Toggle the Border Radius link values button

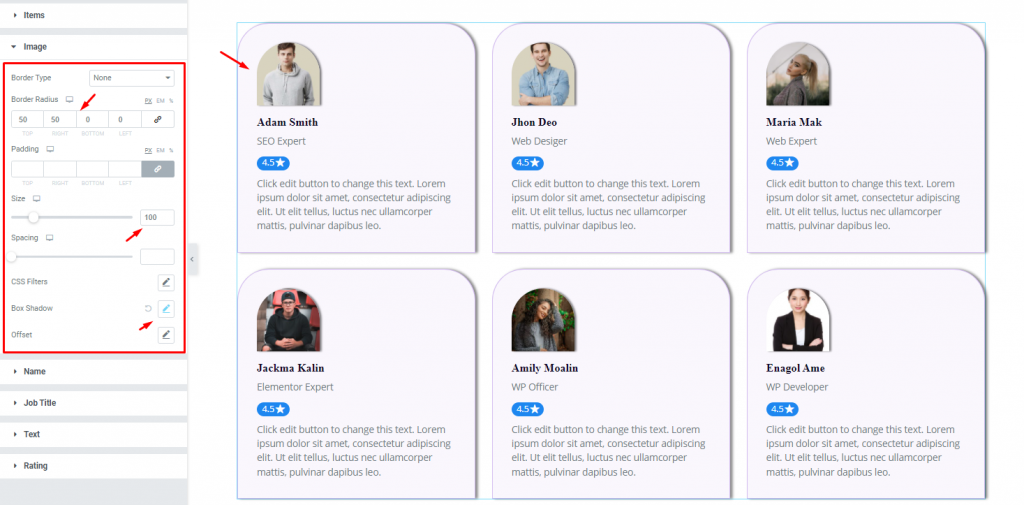click(x=157, y=120)
